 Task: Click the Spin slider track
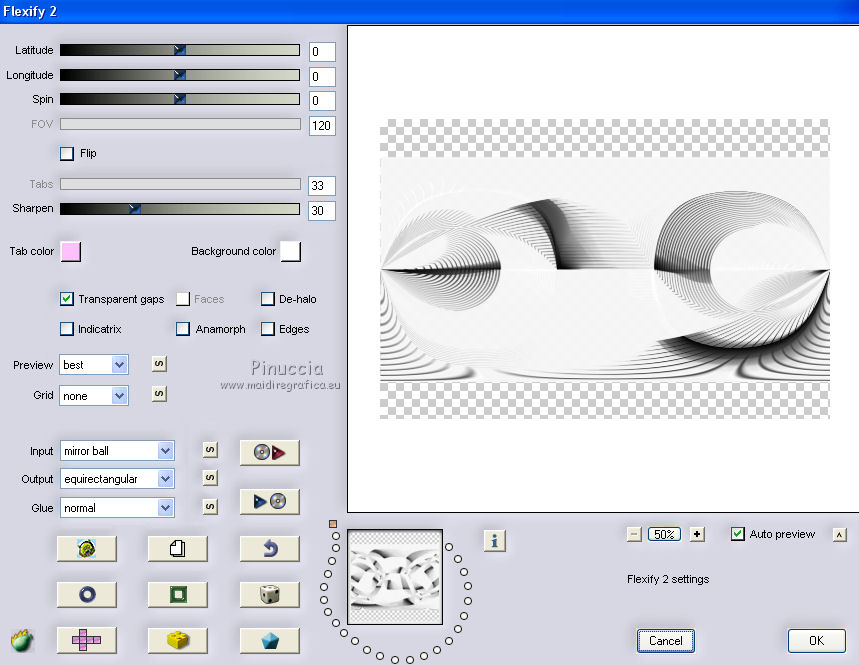coord(180,99)
